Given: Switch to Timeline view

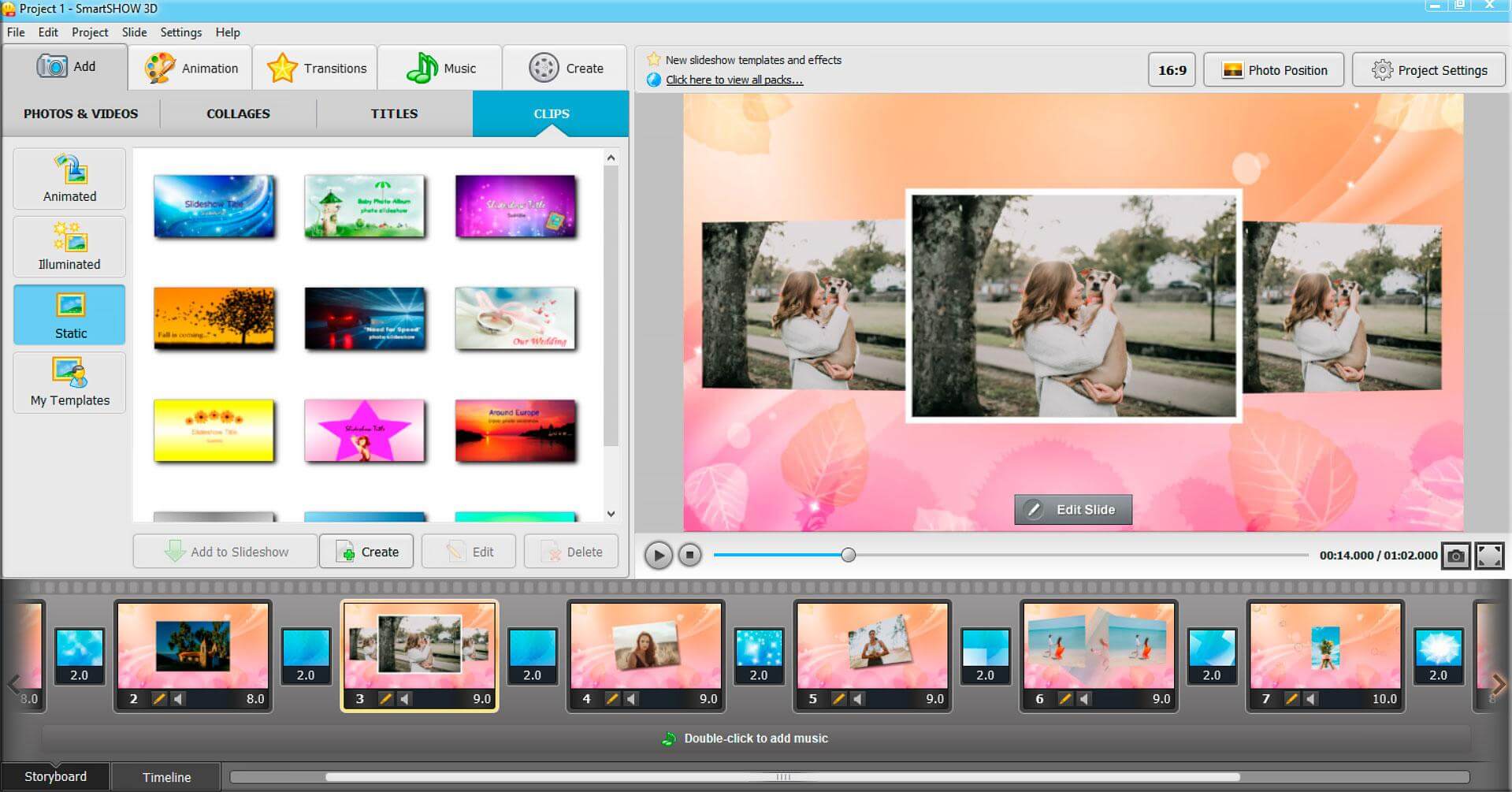Looking at the screenshot, I should [166, 777].
